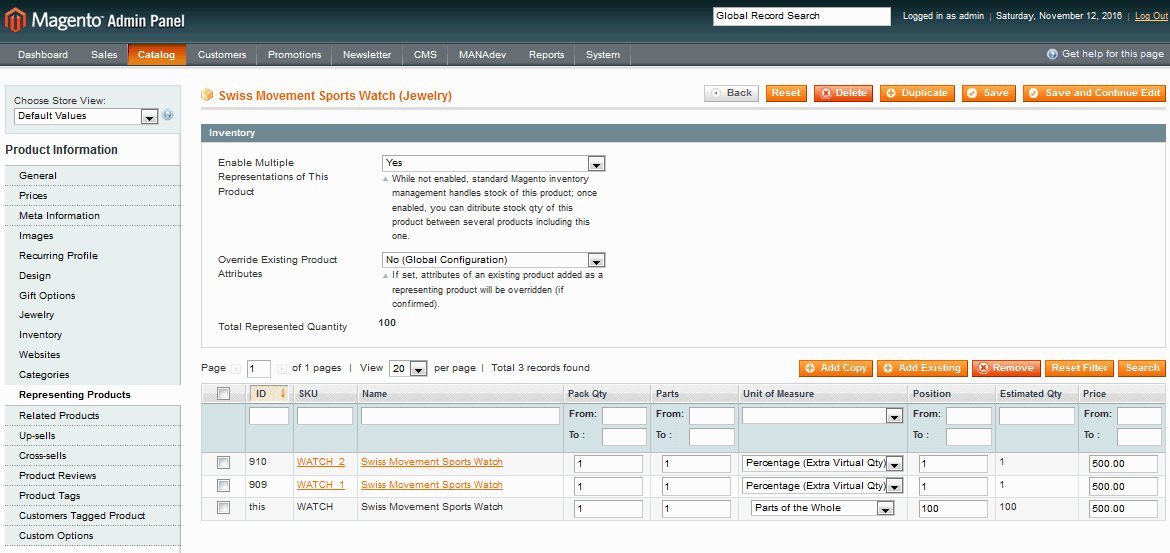The height and width of the screenshot is (553, 1170).
Task: Open product name link in row 910
Action: (x=432, y=462)
